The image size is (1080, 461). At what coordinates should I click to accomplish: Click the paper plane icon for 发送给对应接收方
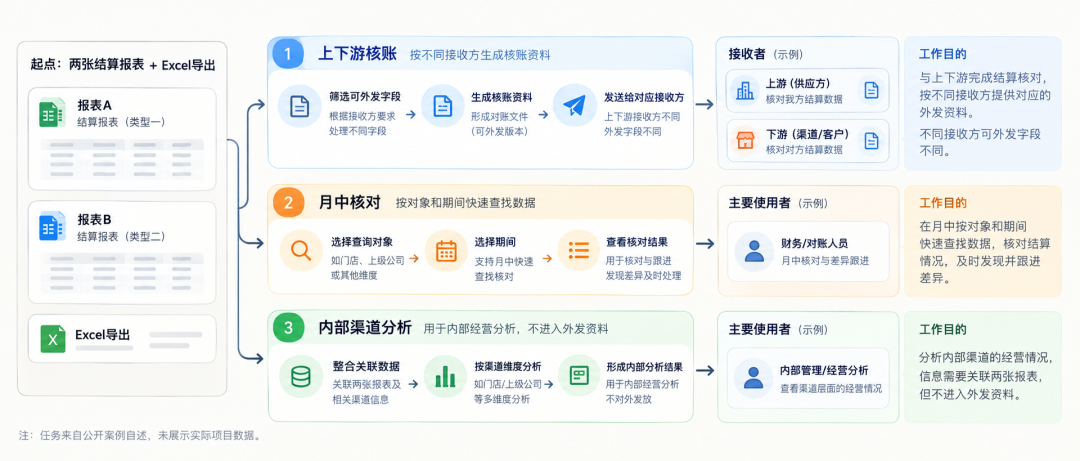(x=574, y=105)
